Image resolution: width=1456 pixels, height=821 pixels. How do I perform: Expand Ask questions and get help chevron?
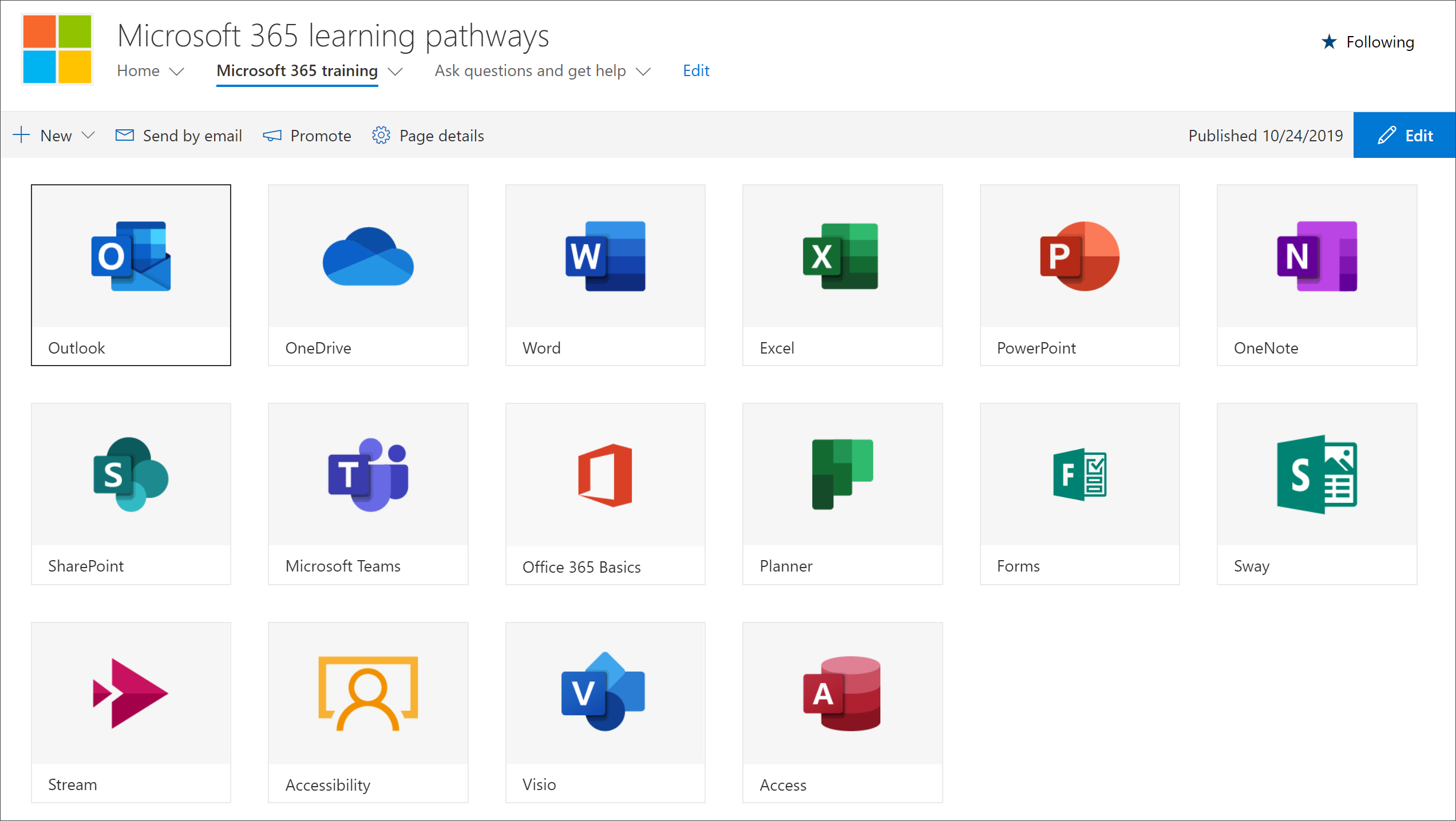pos(644,72)
